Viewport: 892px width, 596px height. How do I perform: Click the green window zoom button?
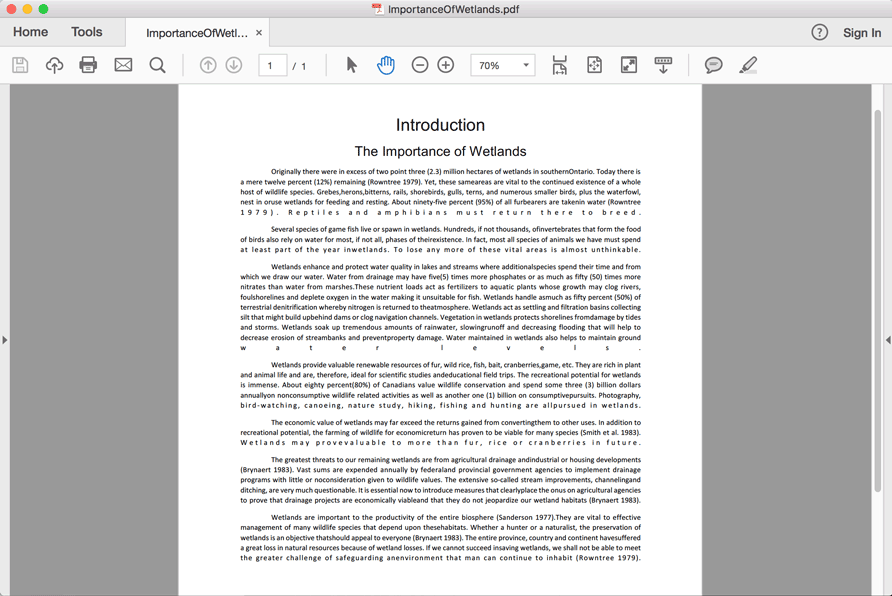pos(43,9)
